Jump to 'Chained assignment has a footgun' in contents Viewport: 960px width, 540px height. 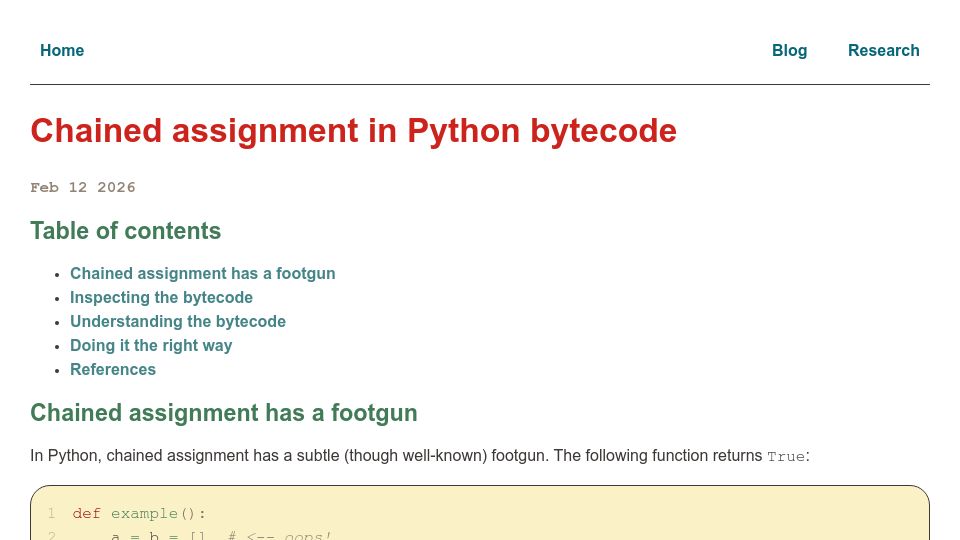(x=203, y=273)
